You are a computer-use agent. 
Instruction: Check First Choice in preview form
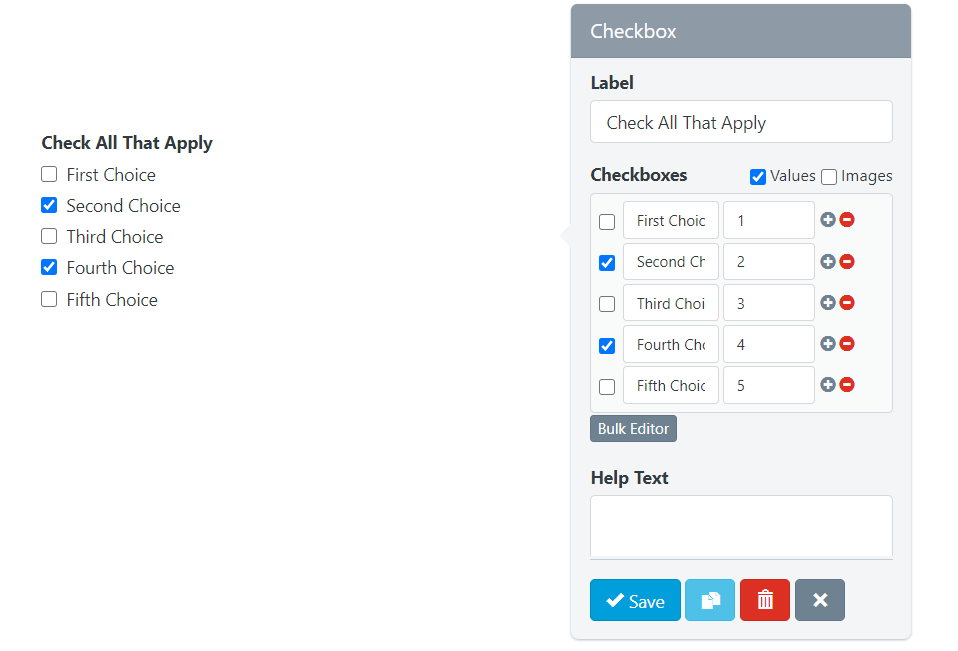[49, 174]
